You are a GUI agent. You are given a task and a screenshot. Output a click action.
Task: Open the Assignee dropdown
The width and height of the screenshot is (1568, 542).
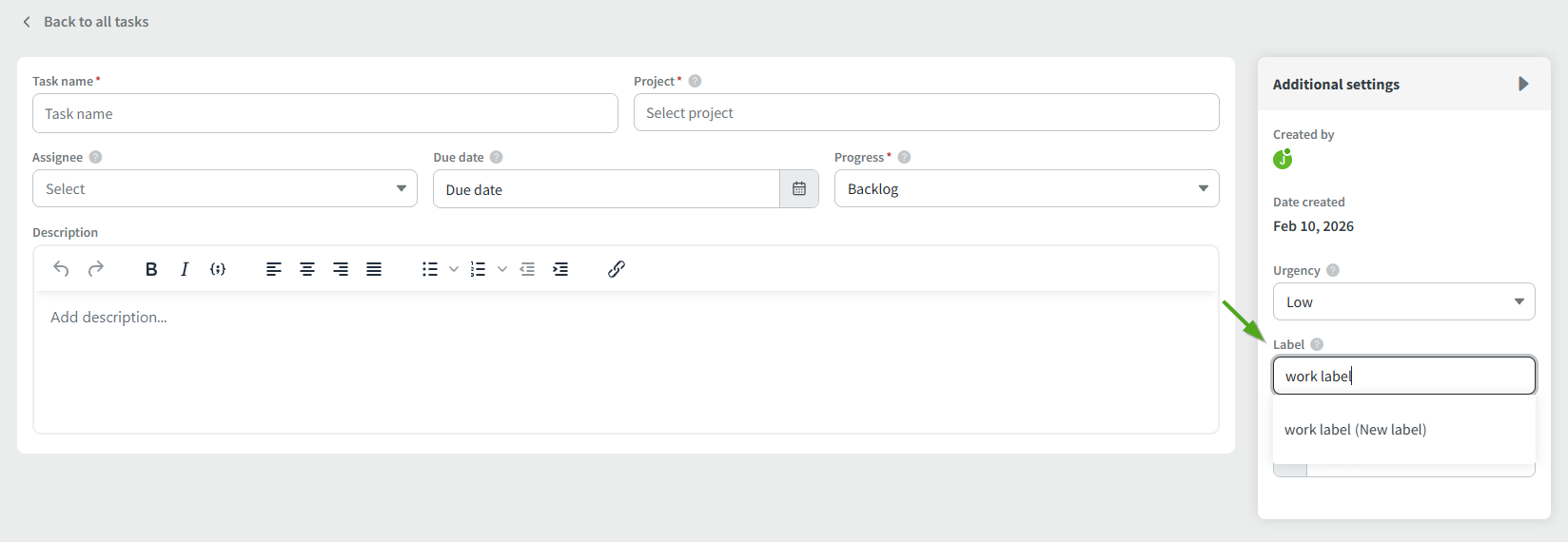click(225, 189)
